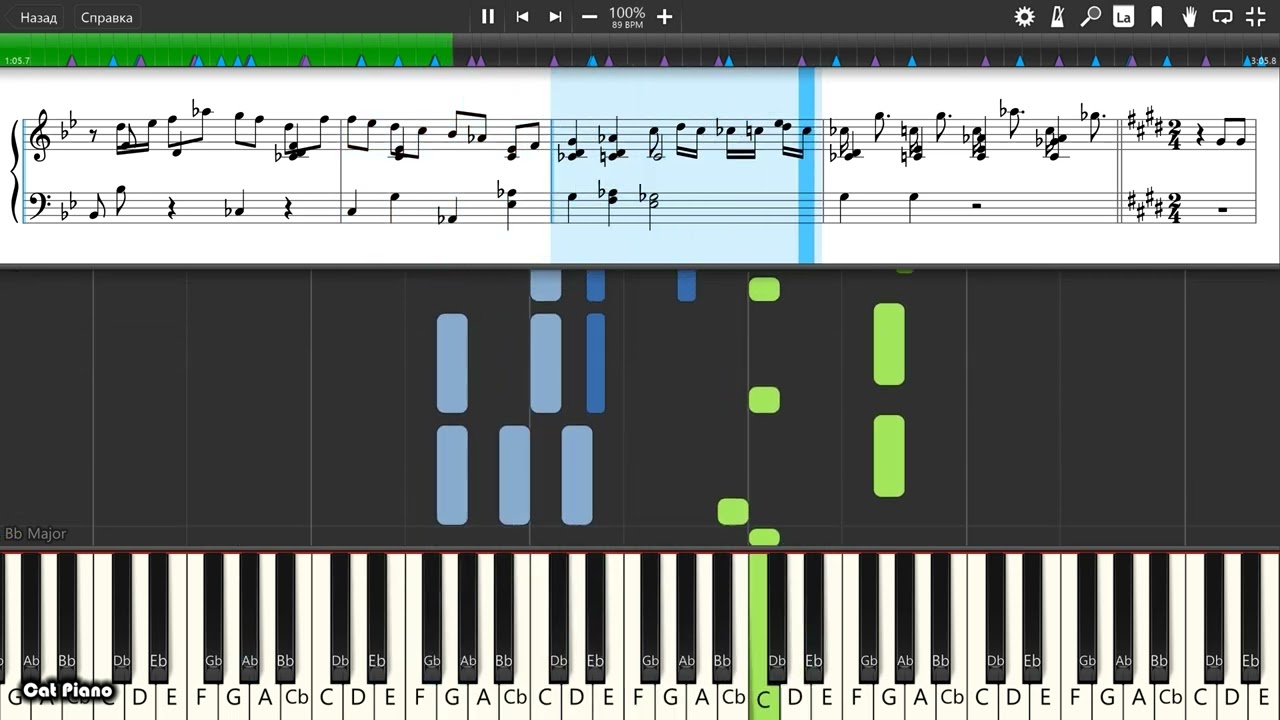The image size is (1280, 720).
Task: Skip back with the previous button
Action: click(x=522, y=17)
